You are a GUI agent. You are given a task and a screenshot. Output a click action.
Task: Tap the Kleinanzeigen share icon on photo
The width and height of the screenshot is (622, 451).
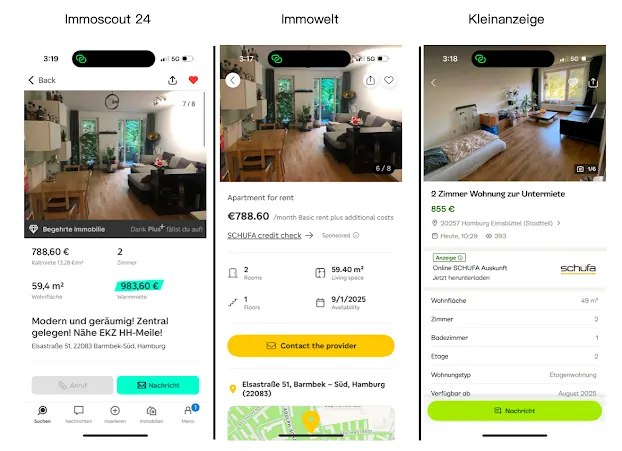(593, 82)
